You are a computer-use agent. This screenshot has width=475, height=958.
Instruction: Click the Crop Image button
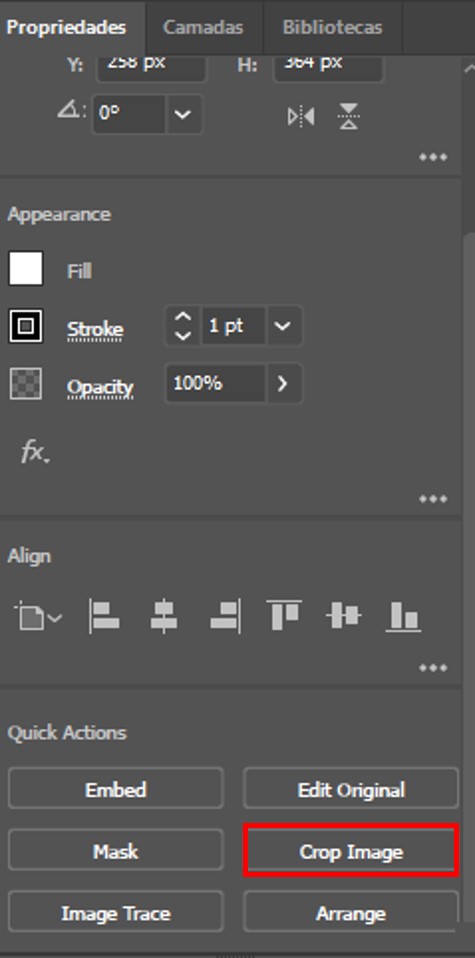[351, 851]
